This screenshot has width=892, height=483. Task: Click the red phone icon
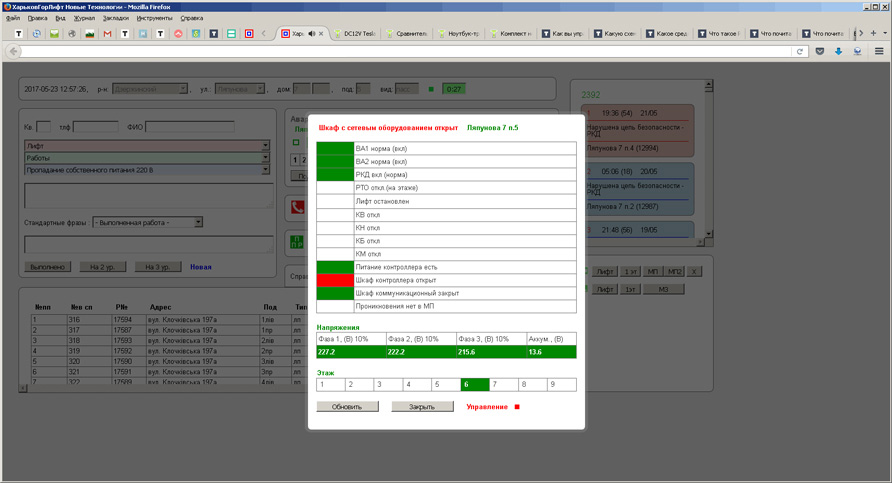point(297,208)
